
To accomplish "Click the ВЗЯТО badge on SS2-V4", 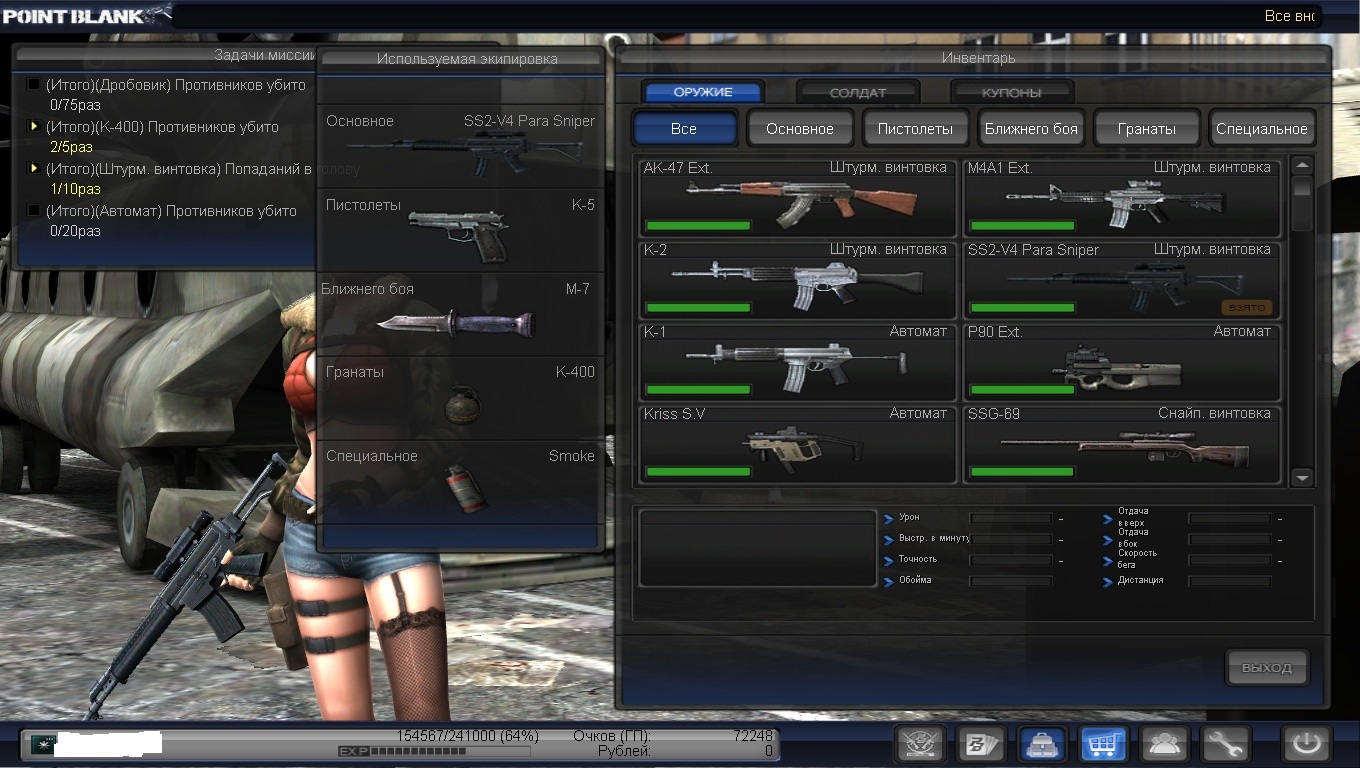I will (x=1247, y=308).
